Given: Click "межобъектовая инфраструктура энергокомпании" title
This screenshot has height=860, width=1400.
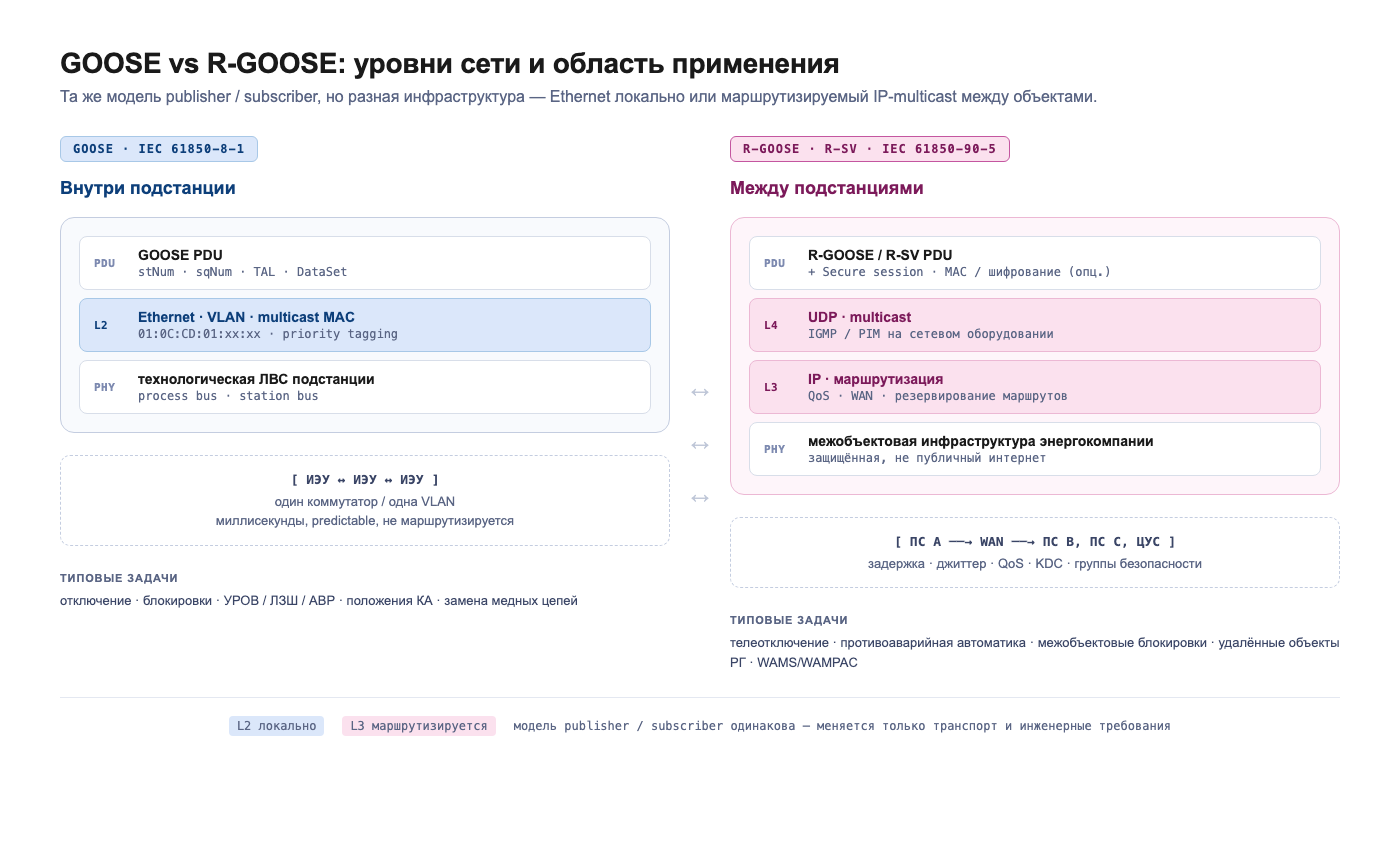Looking at the screenshot, I should (981, 441).
